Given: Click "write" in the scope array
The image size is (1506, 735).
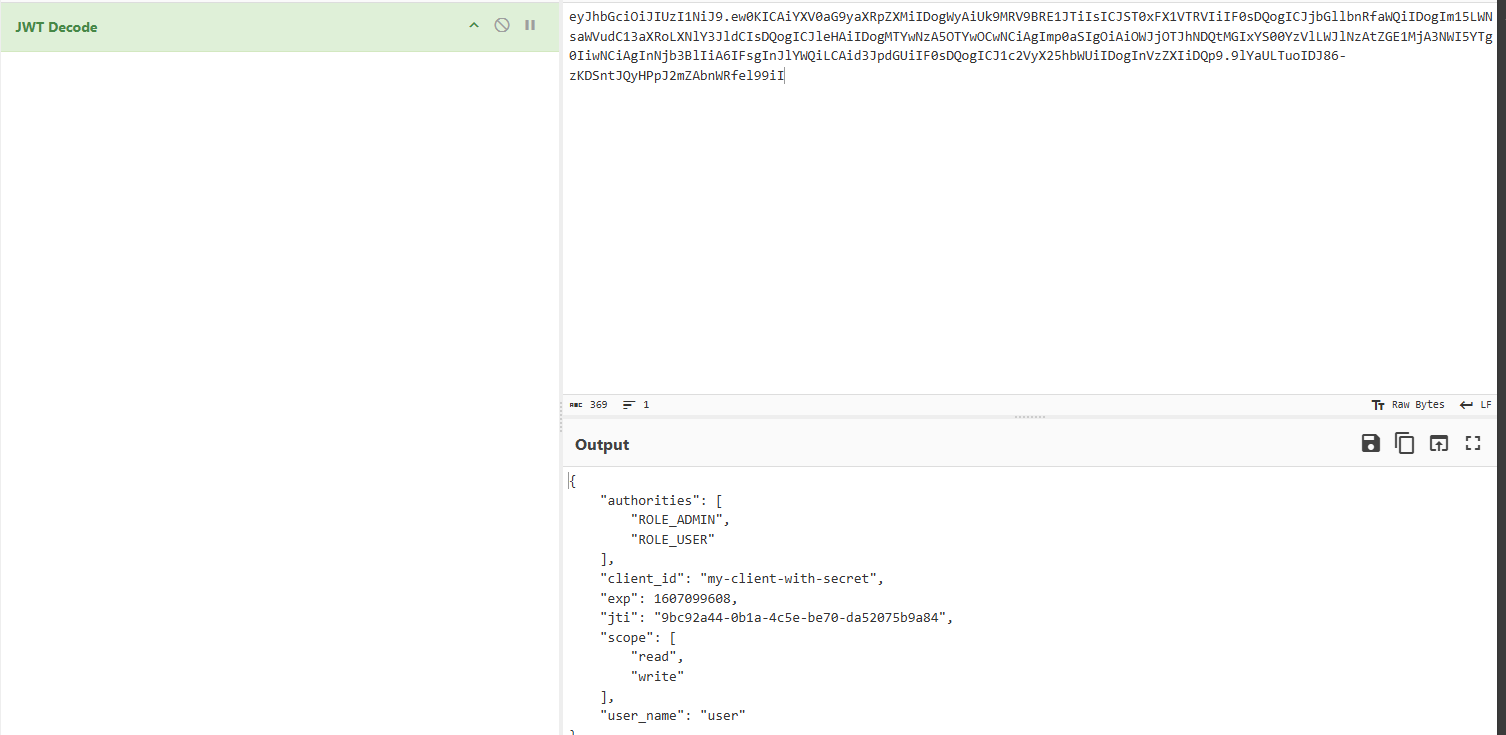Looking at the screenshot, I should pyautogui.click(x=657, y=677).
